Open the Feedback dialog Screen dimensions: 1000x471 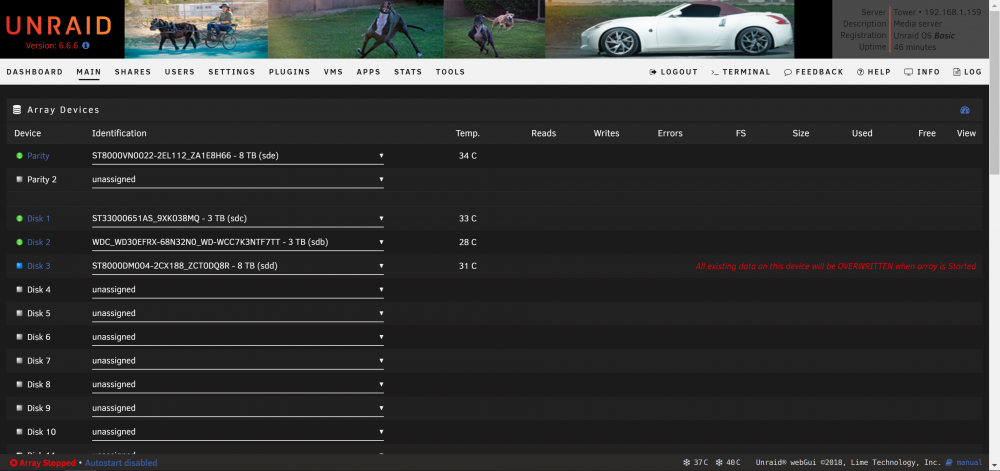(814, 72)
